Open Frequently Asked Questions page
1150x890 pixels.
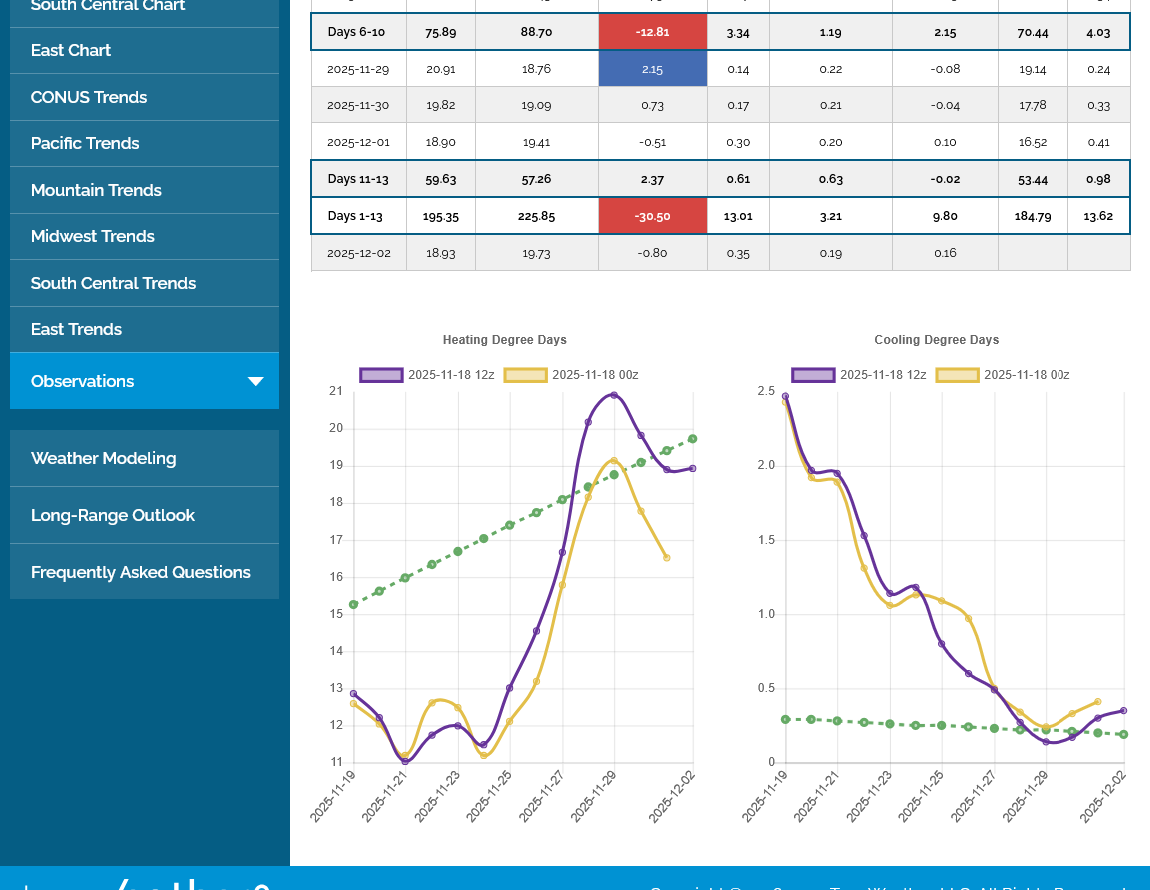141,572
